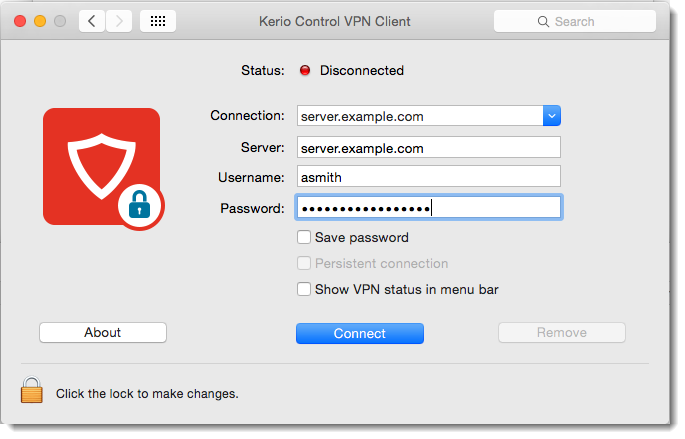Open the Connection combo box field
Screen dimensions: 685x439
420,116
